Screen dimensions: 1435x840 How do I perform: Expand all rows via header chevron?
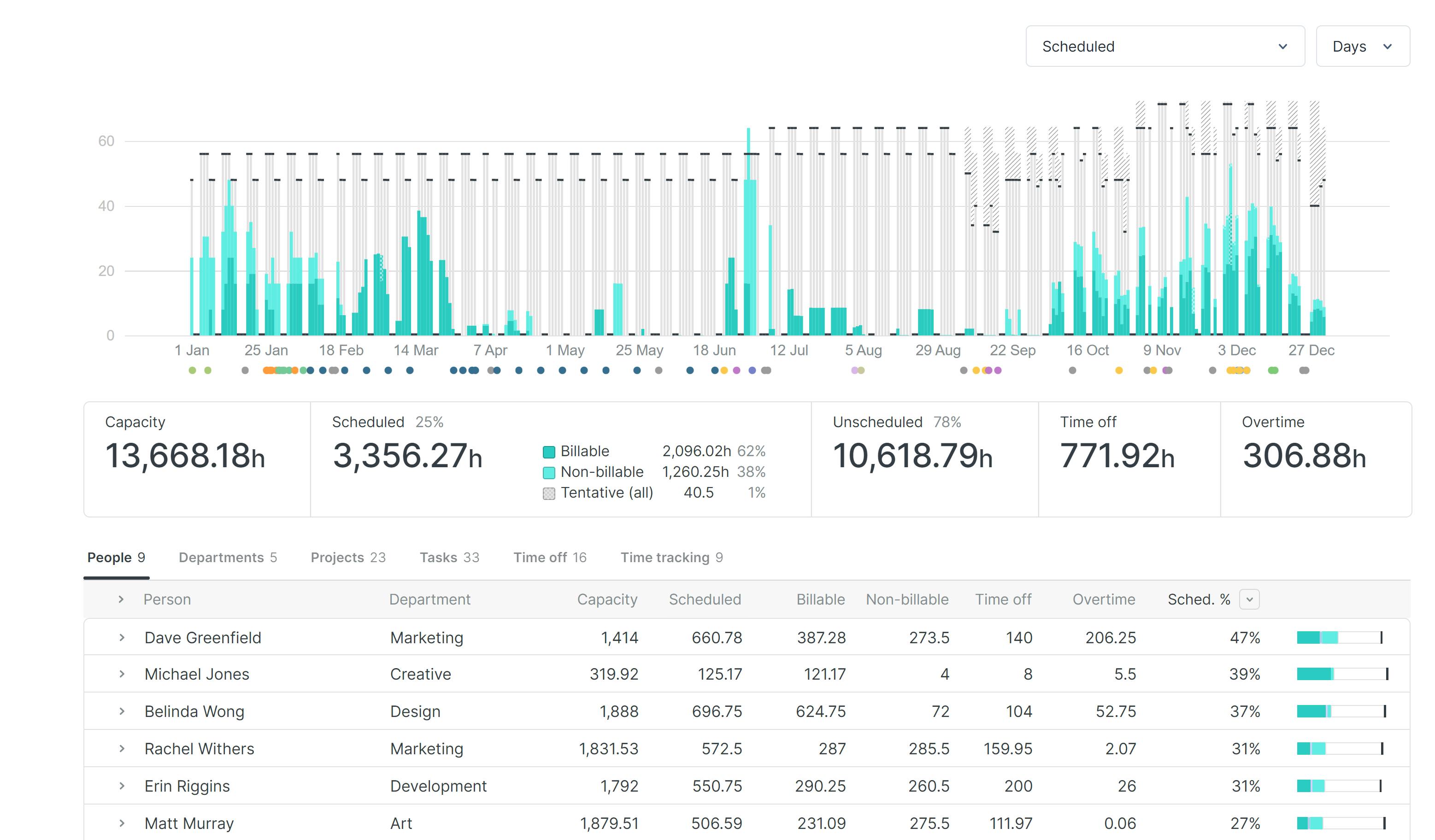click(121, 599)
